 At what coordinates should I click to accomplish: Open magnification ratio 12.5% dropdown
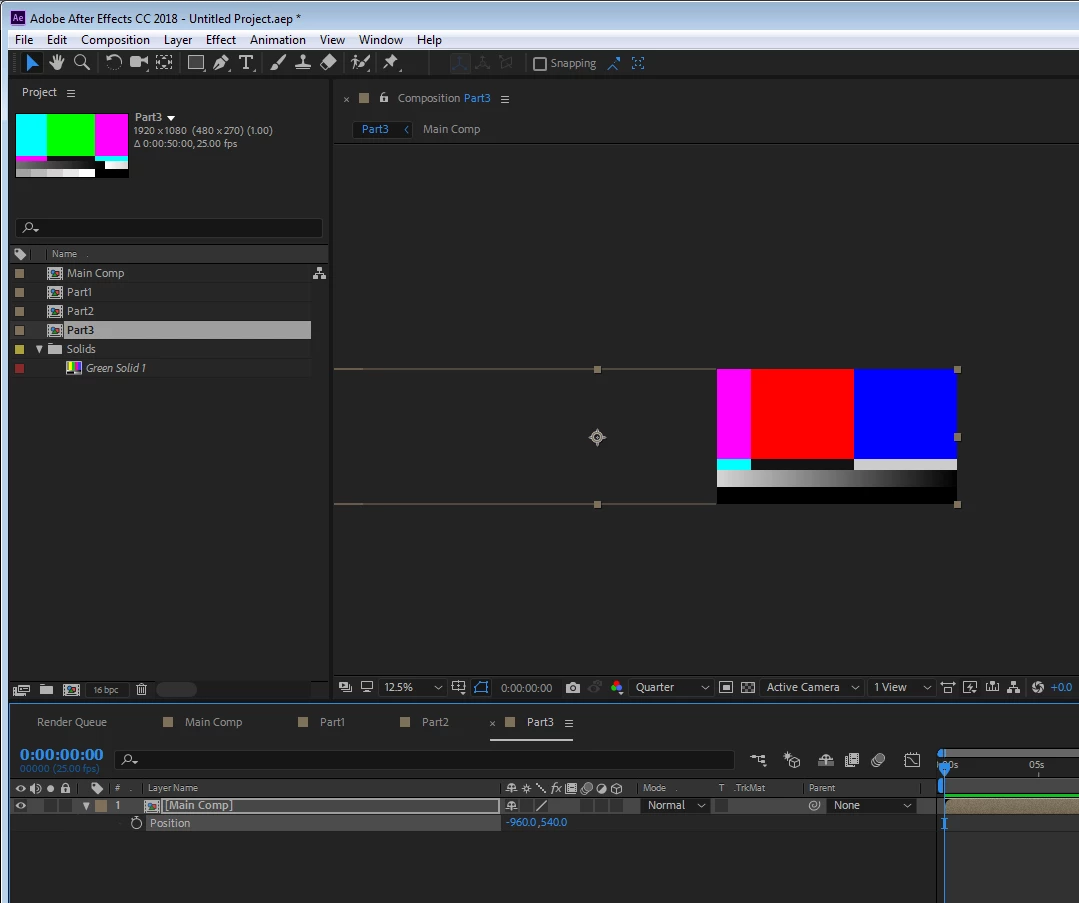pyautogui.click(x=413, y=688)
